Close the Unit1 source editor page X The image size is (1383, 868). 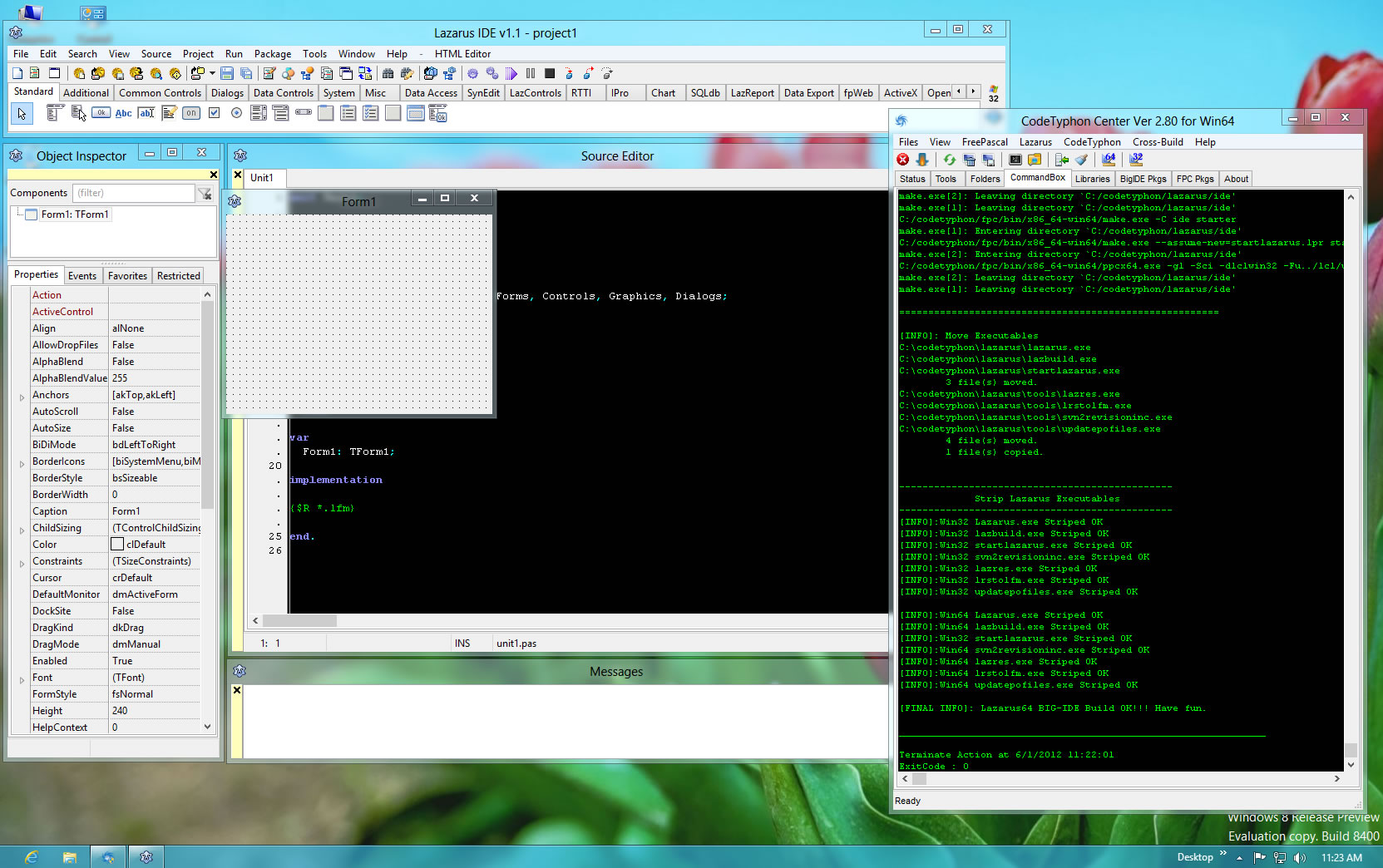coord(238,175)
